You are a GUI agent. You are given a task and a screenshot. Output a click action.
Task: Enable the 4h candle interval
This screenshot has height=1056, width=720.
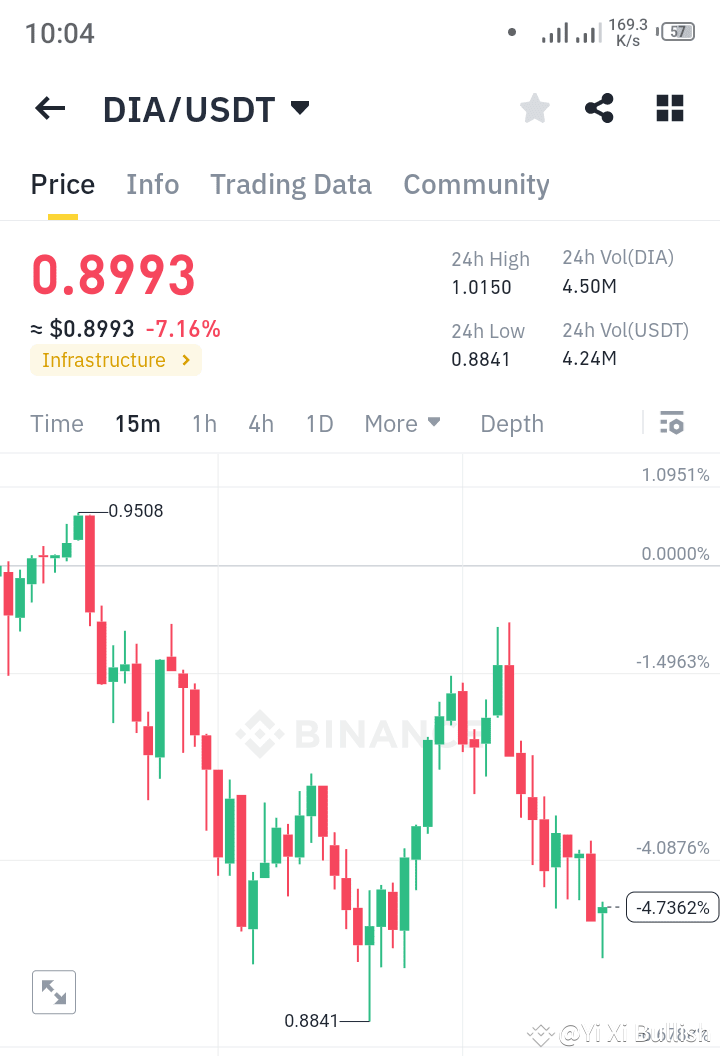[261, 424]
